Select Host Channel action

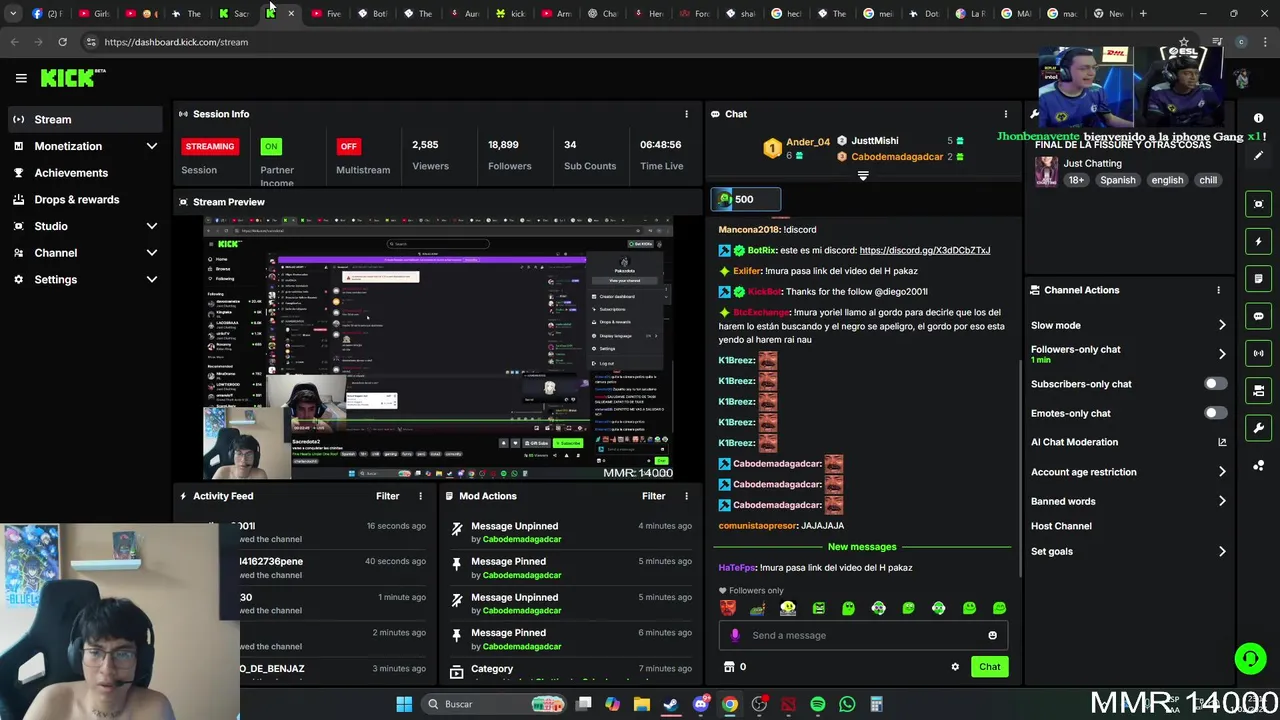(1061, 526)
